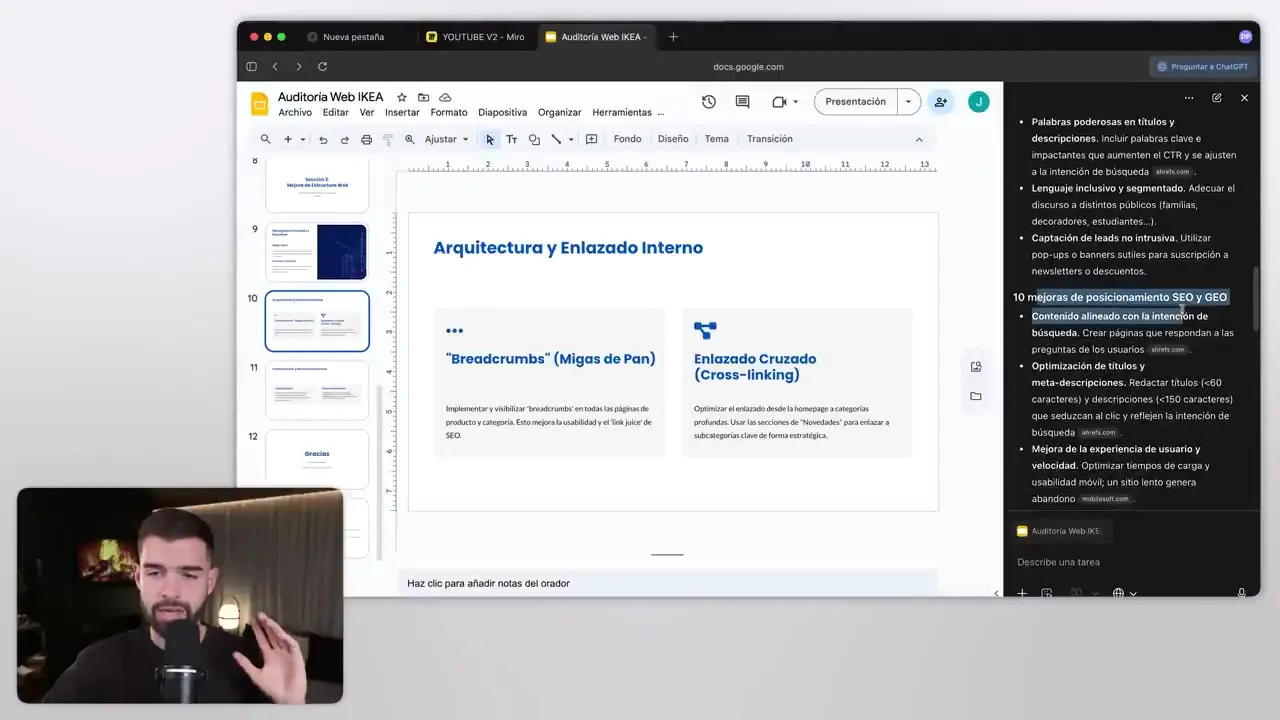Click the Describe una tarea input field
Image resolution: width=1280 pixels, height=720 pixels.
coord(1130,562)
